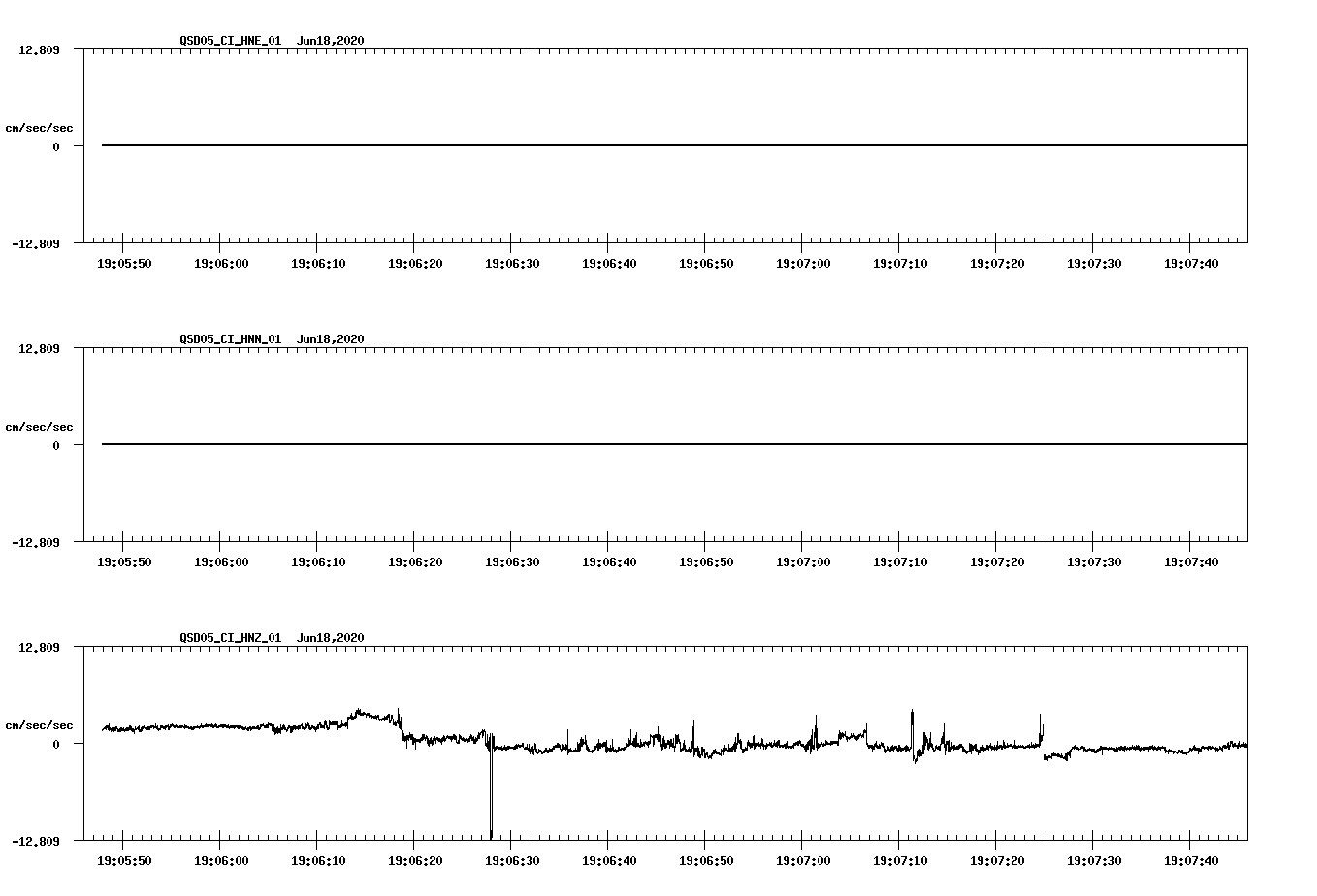This screenshot has width=1317, height=896.
Task: Select the flat zero trace on the HNE chart
Action: (x=674, y=145)
